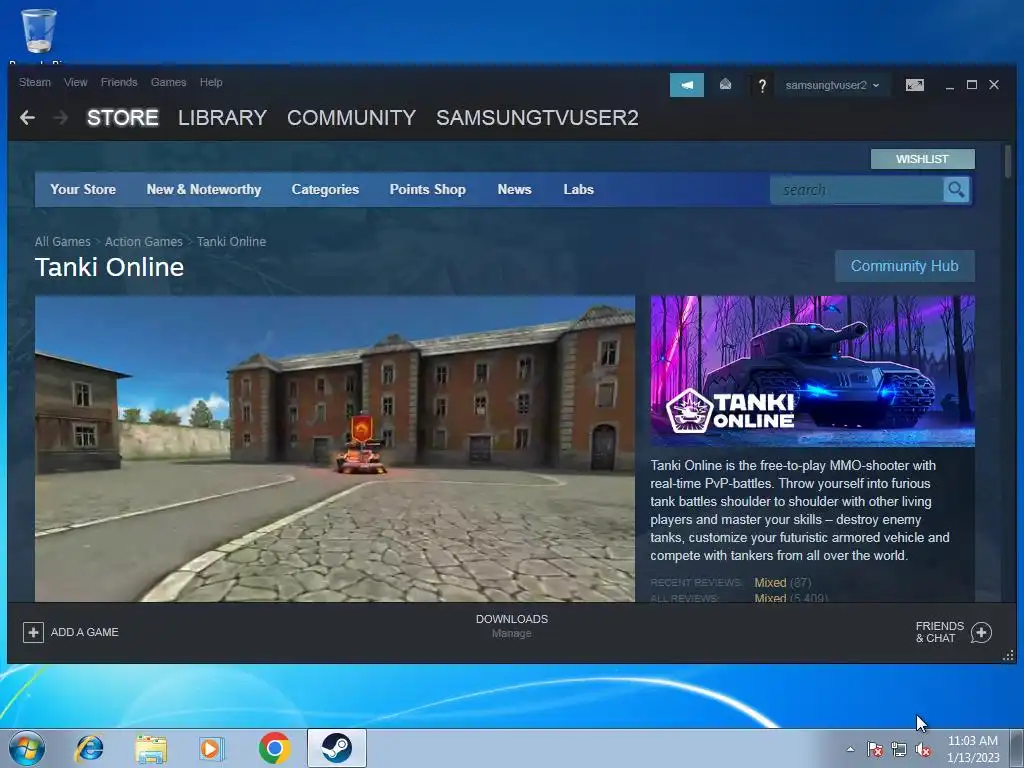Screen dimensions: 1024x768
Task: Click the Recycle Bin desktop icon
Action: pos(39,31)
